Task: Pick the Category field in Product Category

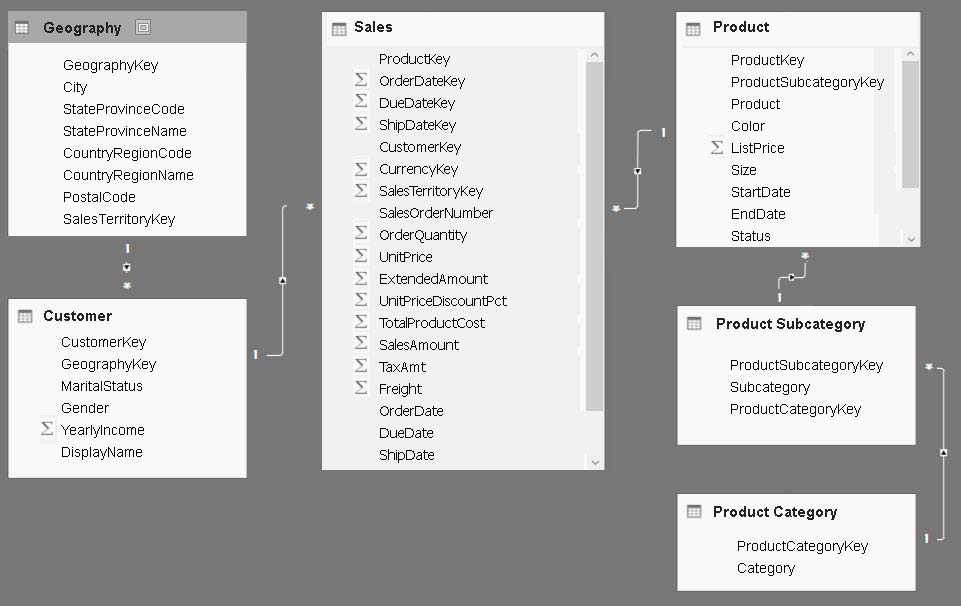Action: click(x=766, y=568)
